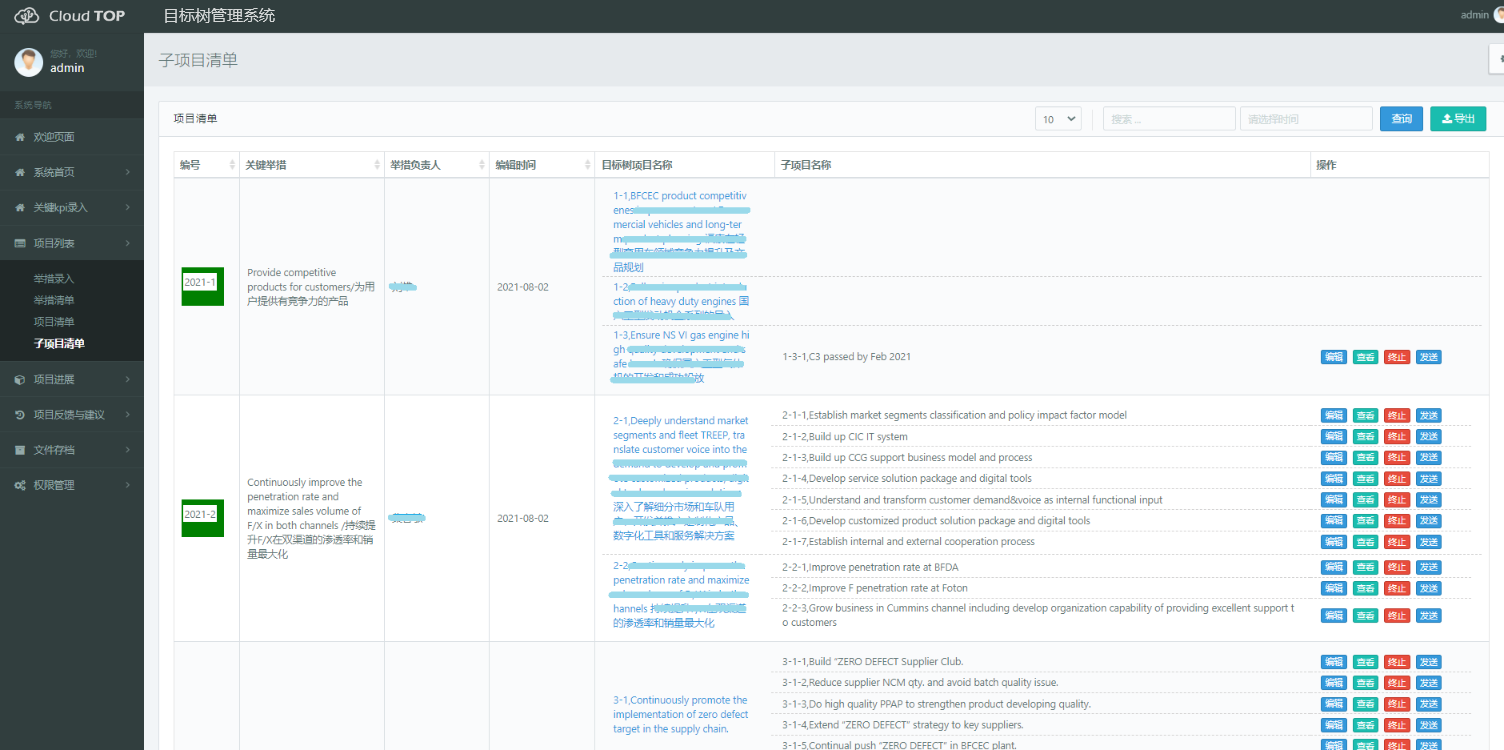Sort by 关键举措 using its sort arrows
Screen dimensions: 1504x750
pyautogui.click(x=377, y=165)
